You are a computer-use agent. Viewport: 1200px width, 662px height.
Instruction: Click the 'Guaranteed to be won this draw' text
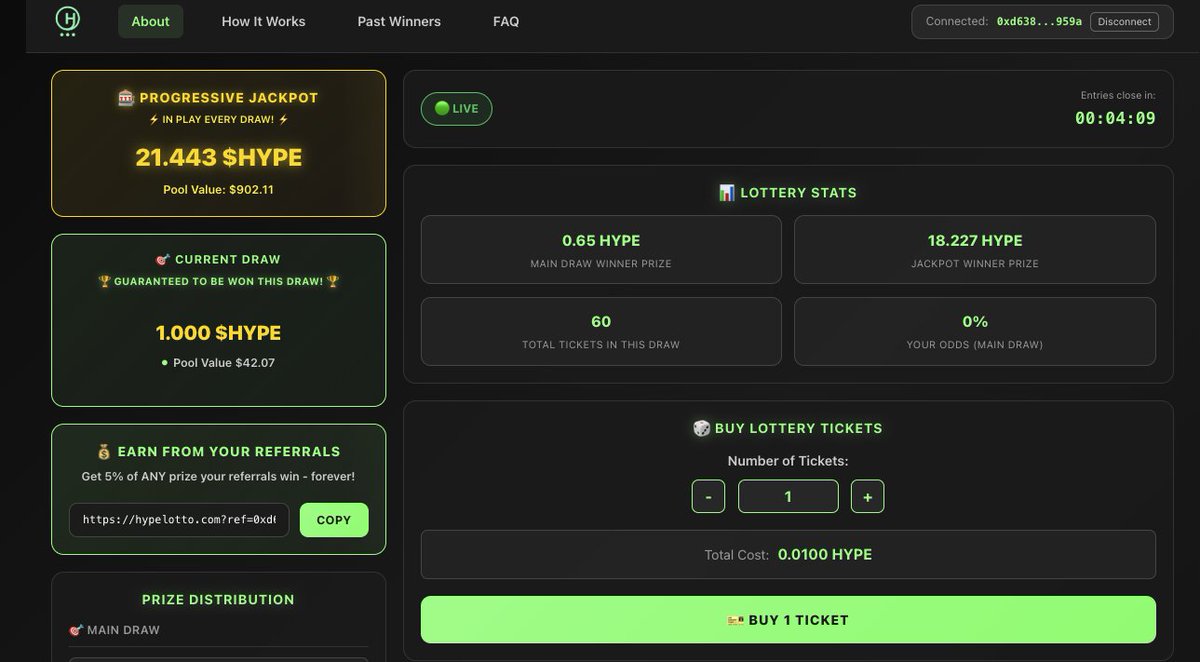pos(218,282)
